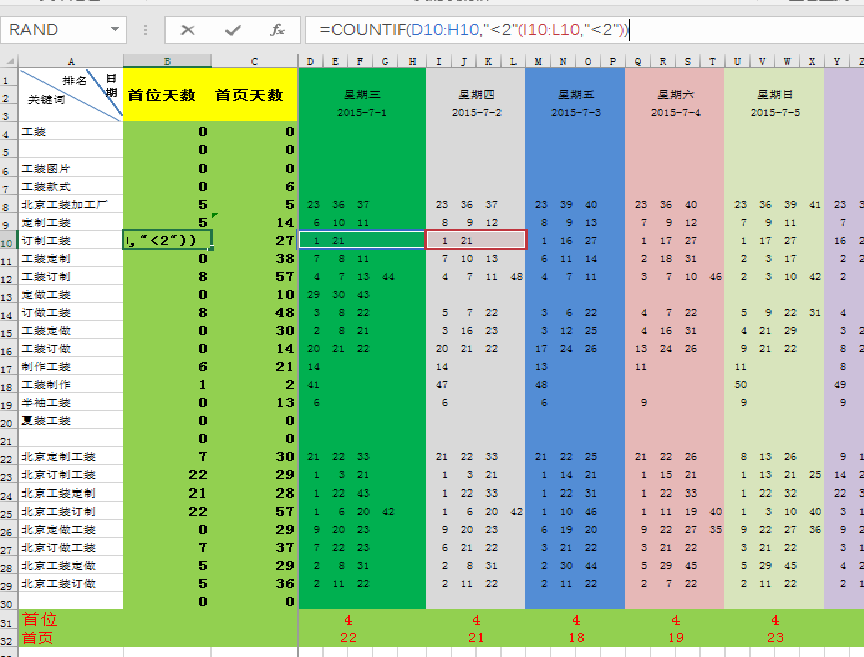Select the red-outlined I10 range cell
Screen dimensions: 864x657
click(x=476, y=240)
